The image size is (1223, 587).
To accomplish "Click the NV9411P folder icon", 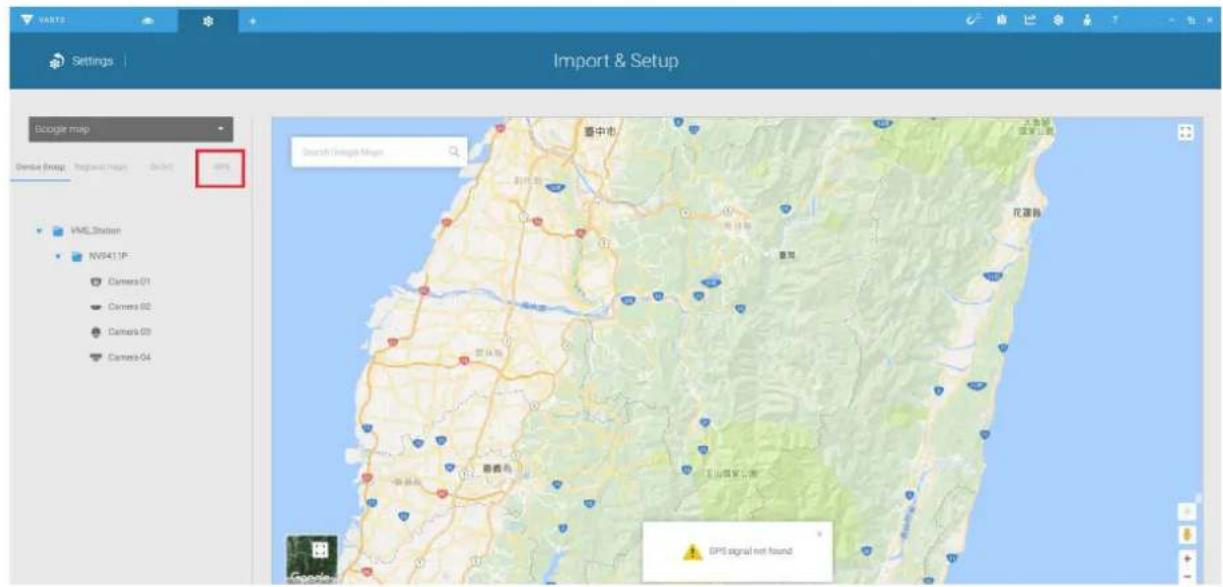I will [x=77, y=256].
